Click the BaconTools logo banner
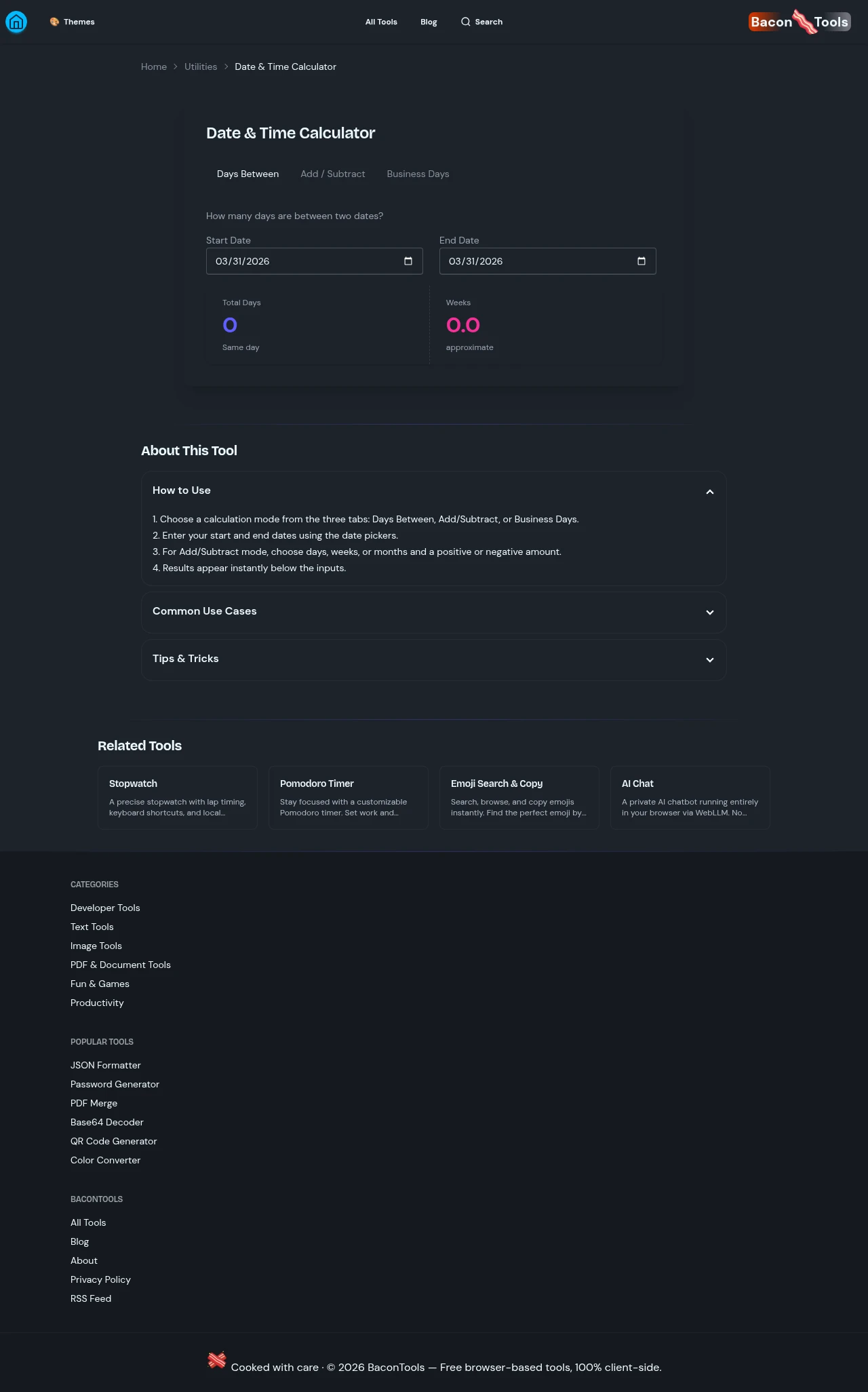This screenshot has height=1392, width=868. coord(800,22)
